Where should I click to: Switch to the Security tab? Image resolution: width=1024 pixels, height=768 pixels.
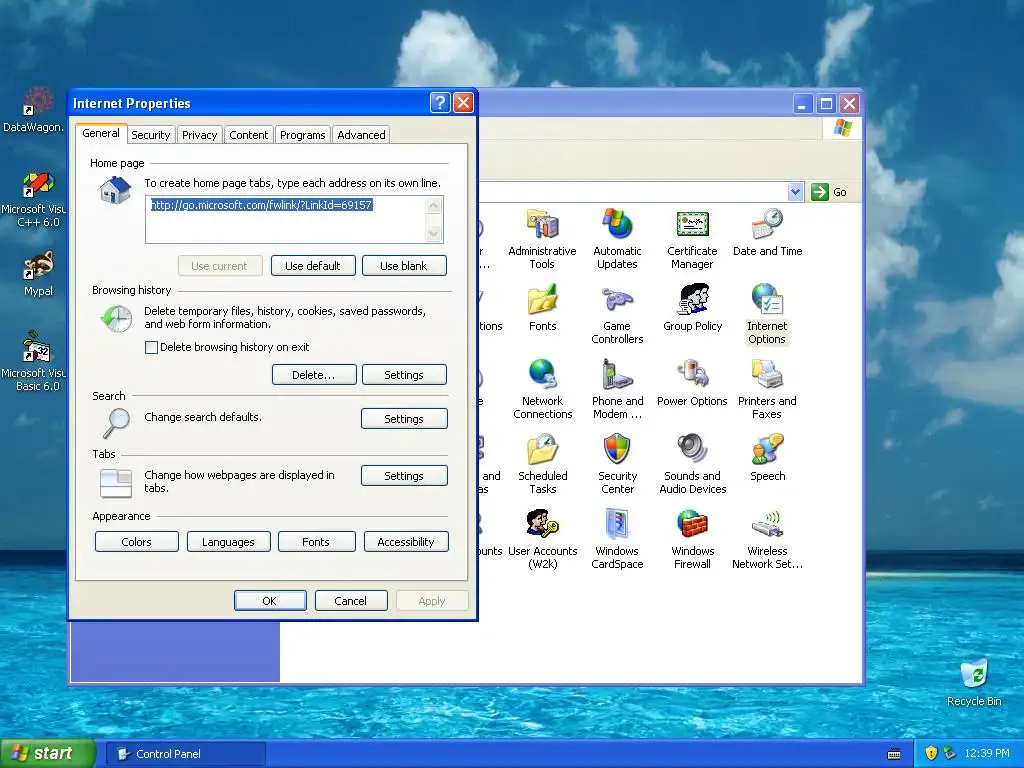pyautogui.click(x=151, y=135)
